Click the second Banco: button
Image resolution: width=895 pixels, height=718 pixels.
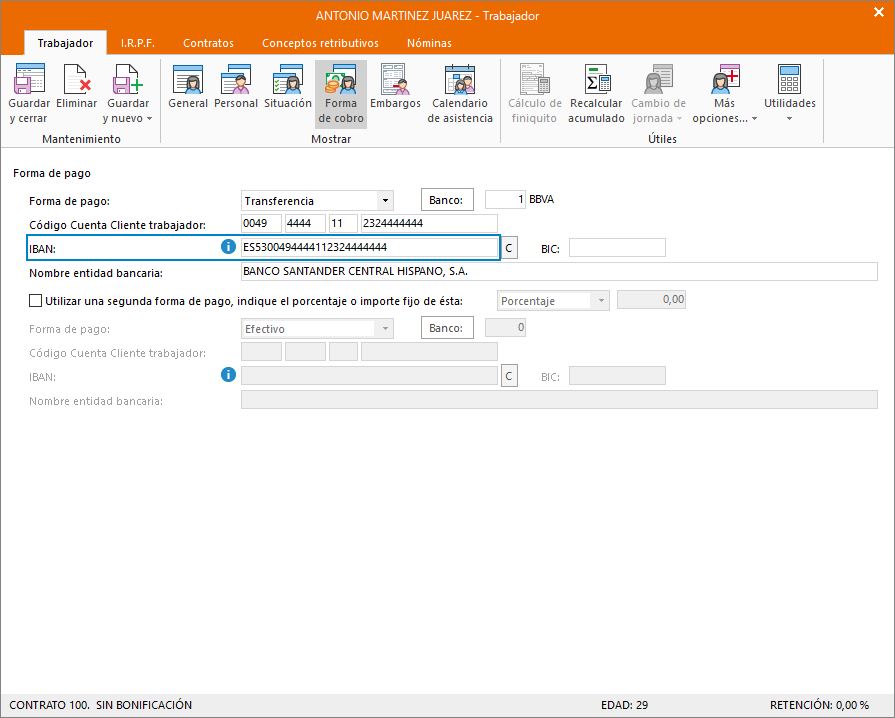[447, 328]
